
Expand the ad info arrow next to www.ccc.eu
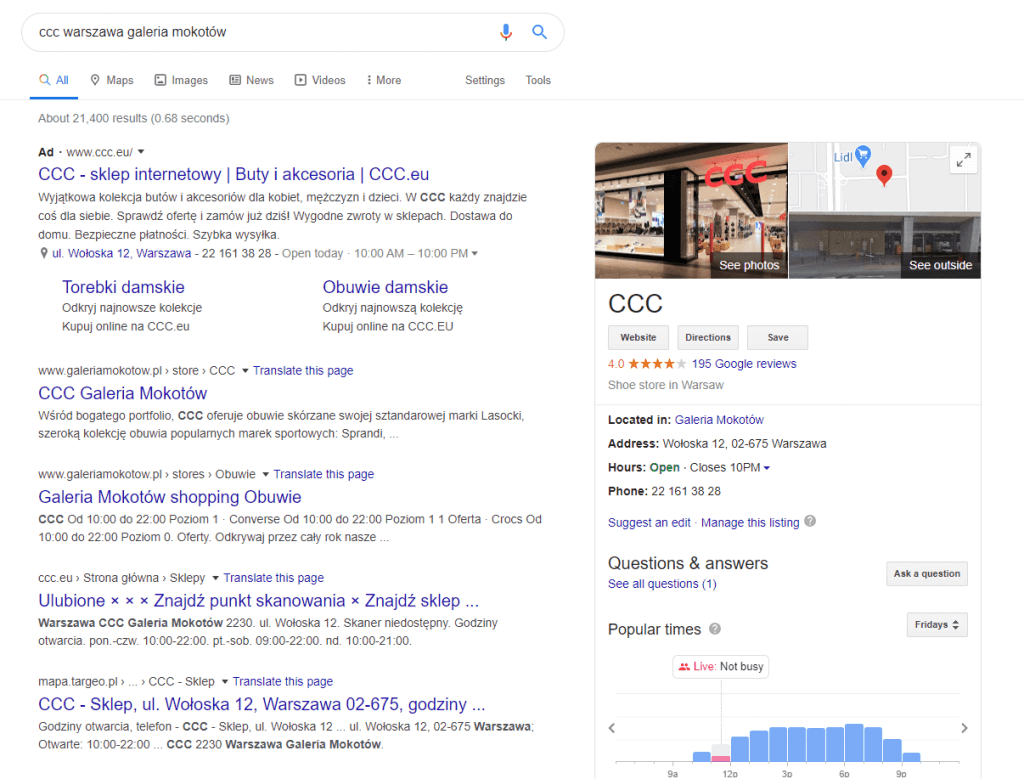click(x=140, y=151)
